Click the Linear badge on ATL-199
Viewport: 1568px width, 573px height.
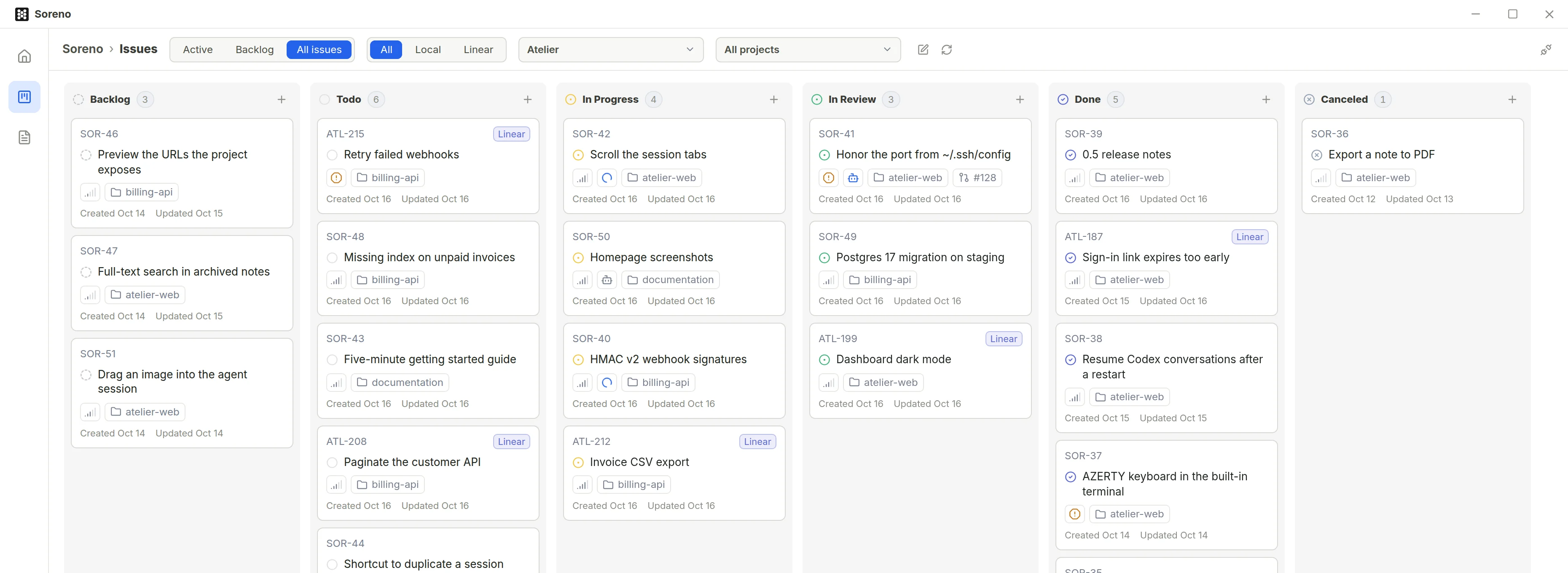(1003, 339)
